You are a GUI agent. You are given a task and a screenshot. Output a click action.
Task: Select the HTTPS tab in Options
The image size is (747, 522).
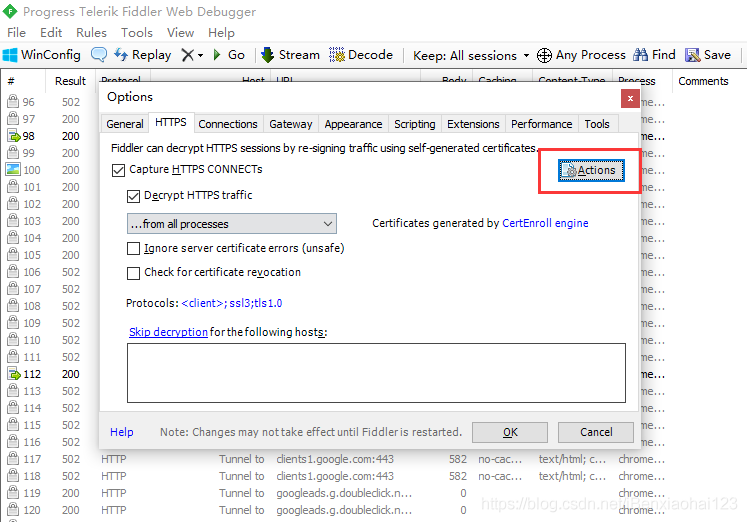pos(171,122)
